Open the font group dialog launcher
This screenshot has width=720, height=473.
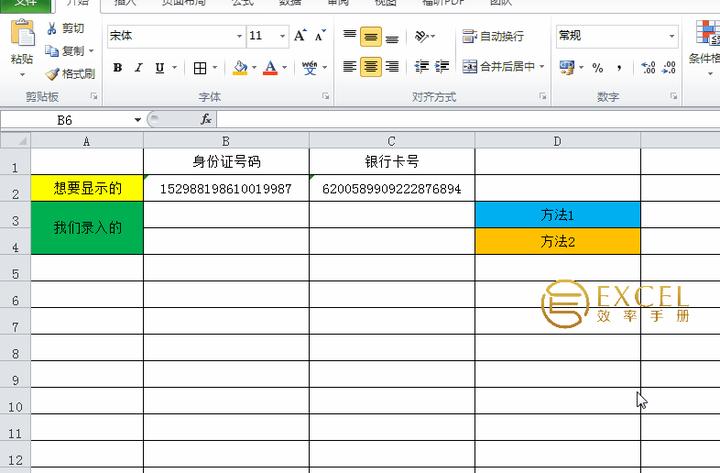[x=326, y=96]
